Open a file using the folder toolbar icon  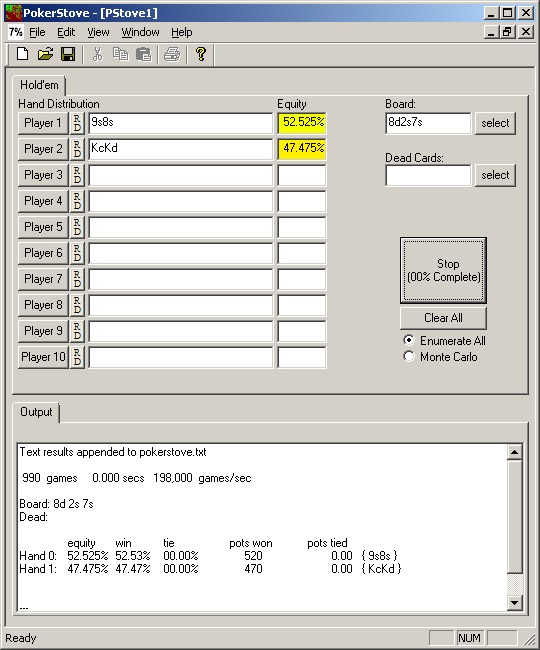46,54
